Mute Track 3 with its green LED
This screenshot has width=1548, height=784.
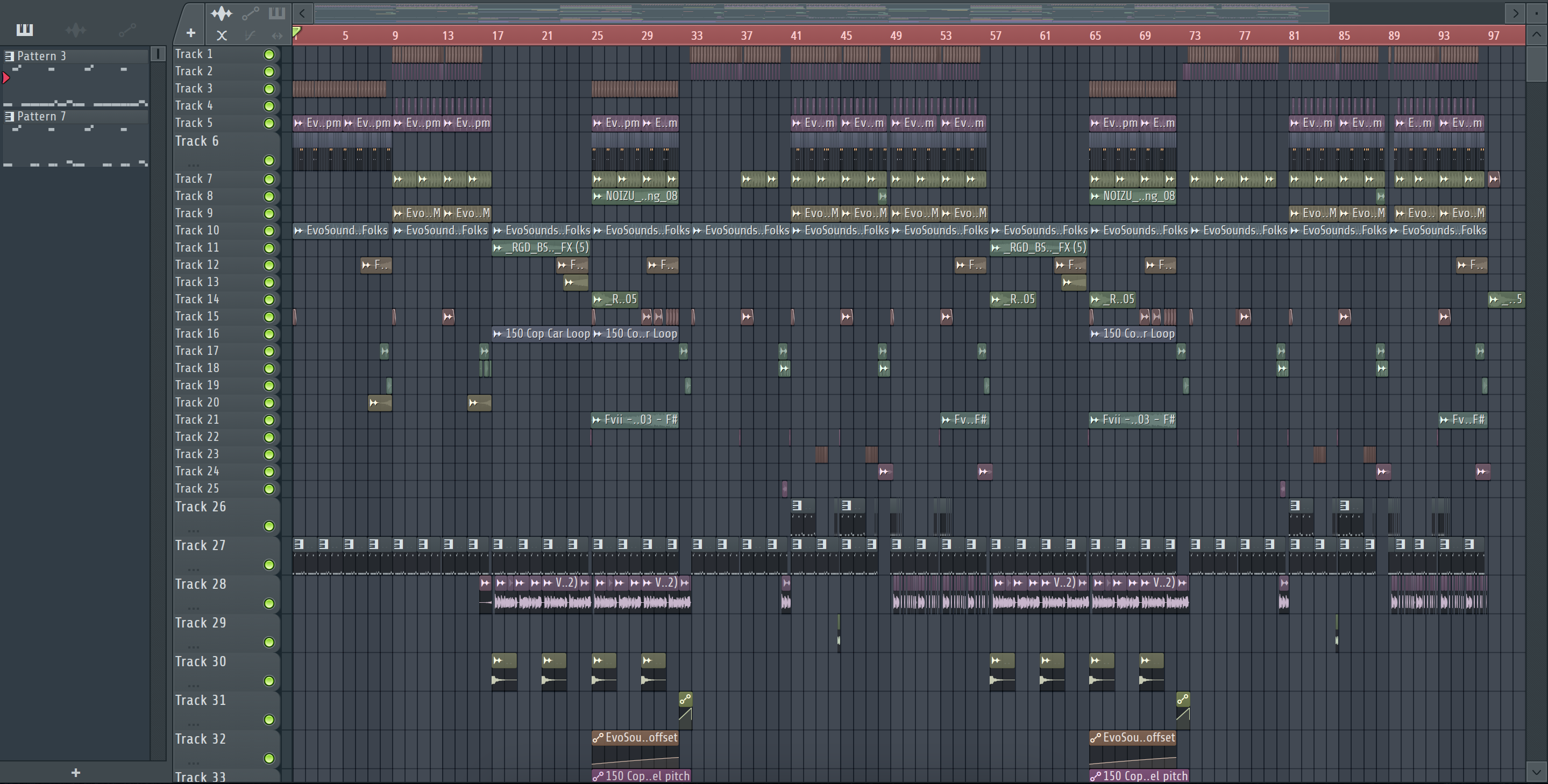pyautogui.click(x=269, y=89)
